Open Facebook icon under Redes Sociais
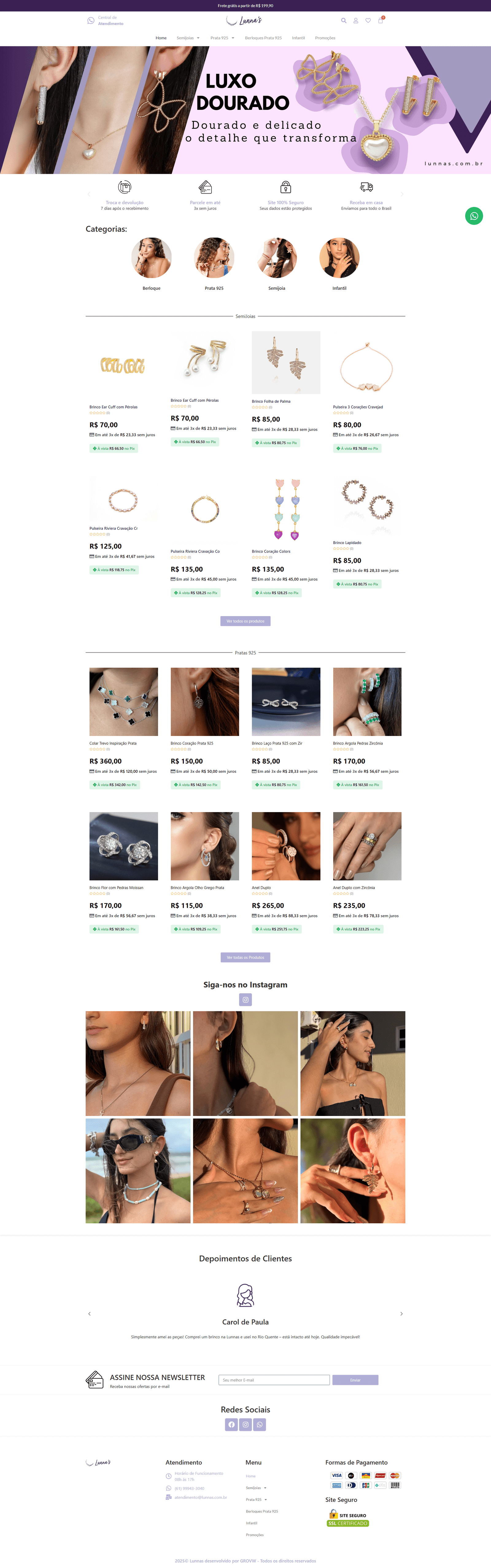Image resolution: width=491 pixels, height=1568 pixels. tap(231, 1424)
